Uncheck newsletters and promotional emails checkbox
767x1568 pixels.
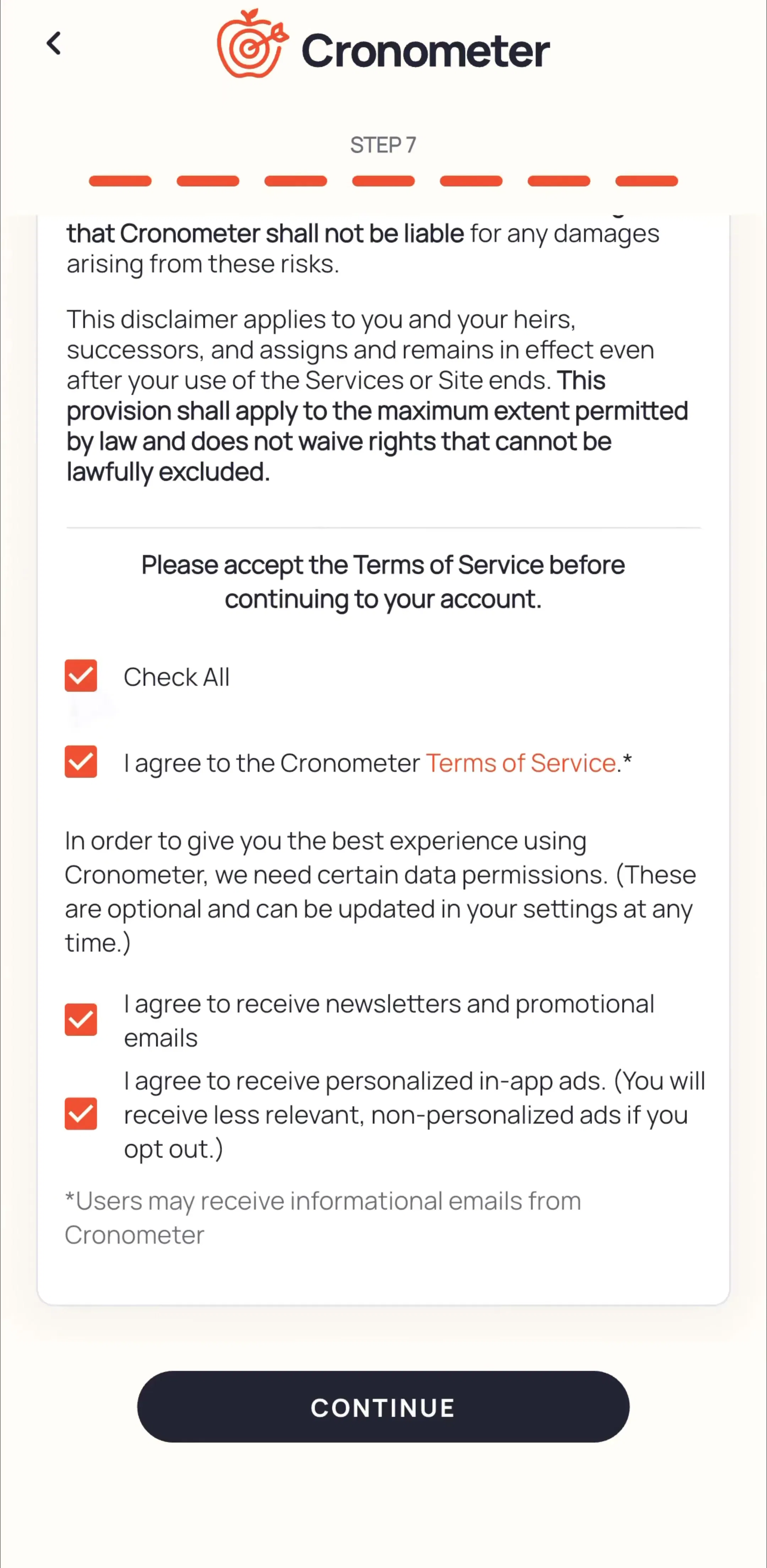tap(81, 1019)
